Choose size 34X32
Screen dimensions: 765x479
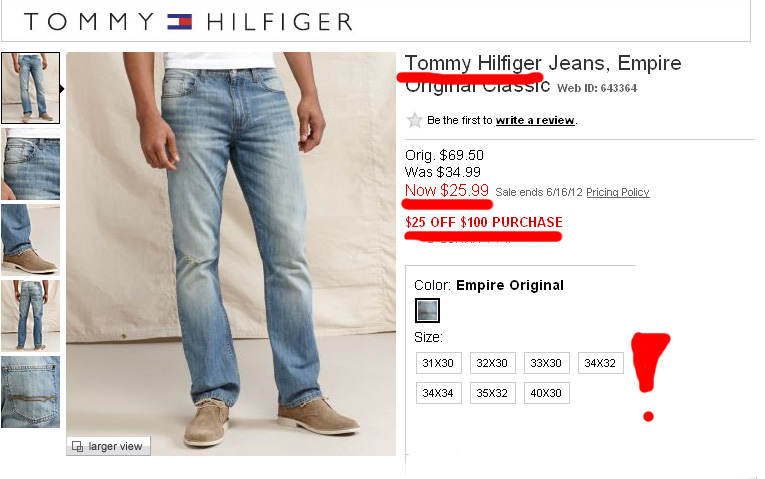click(x=601, y=363)
